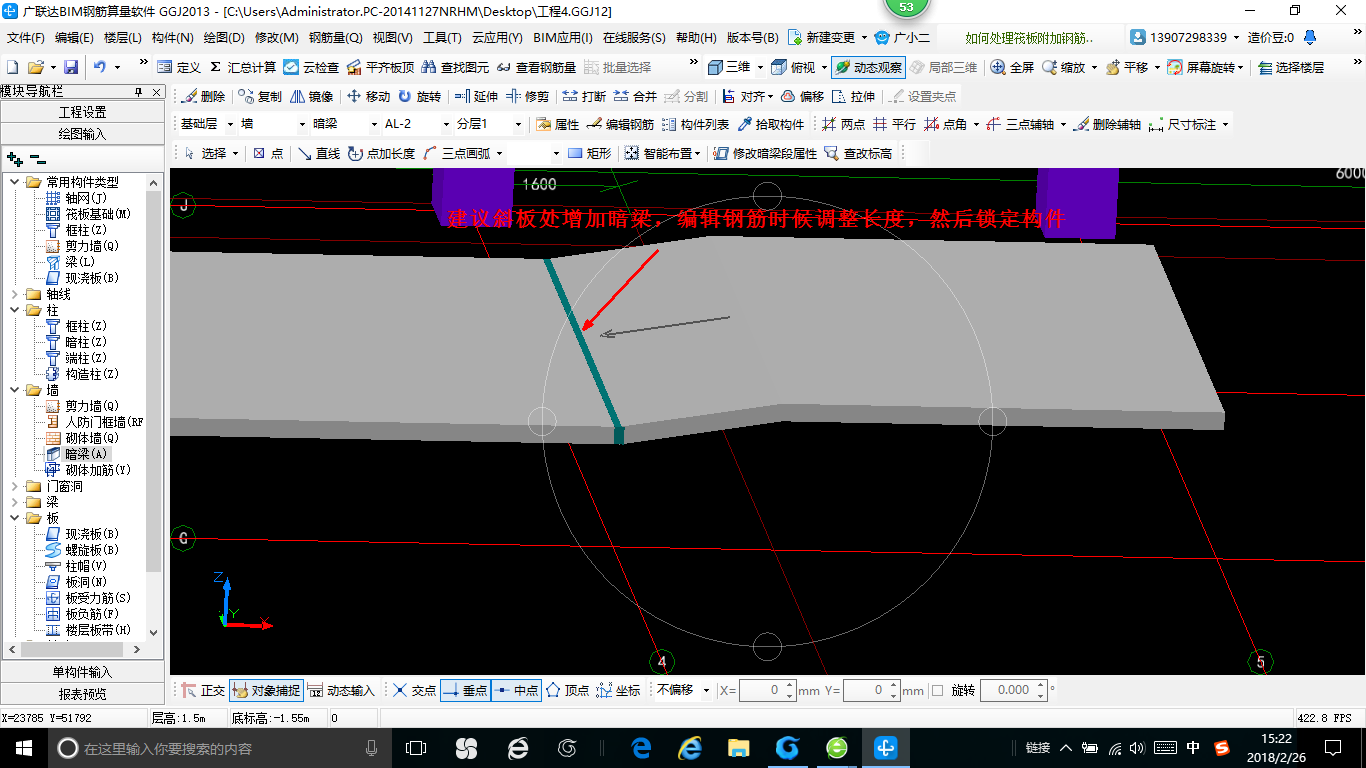Viewport: 1366px width, 768px height.
Task: Open the 三维 view dropdown
Action: (760, 67)
